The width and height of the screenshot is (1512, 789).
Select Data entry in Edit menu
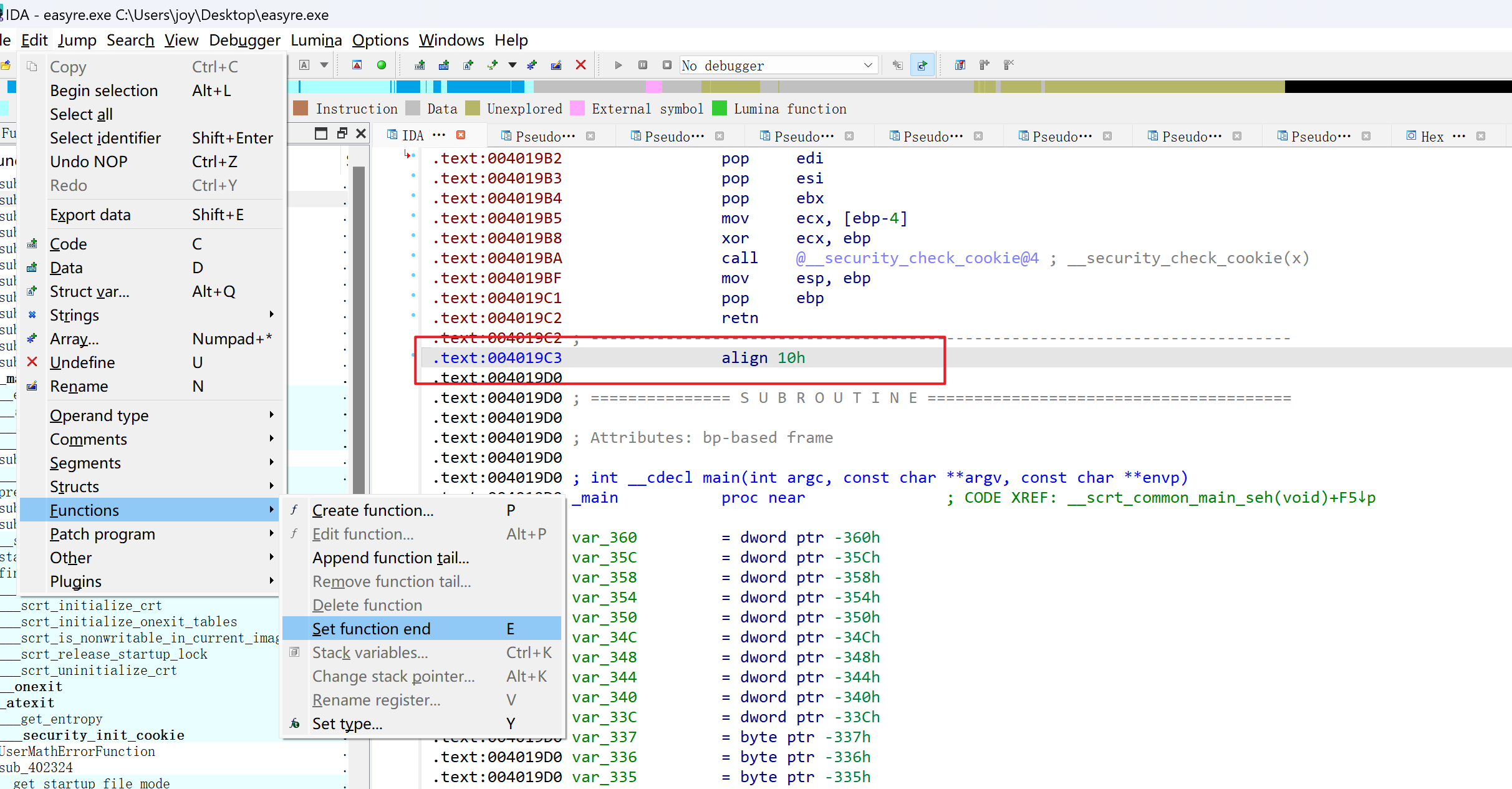(152, 267)
